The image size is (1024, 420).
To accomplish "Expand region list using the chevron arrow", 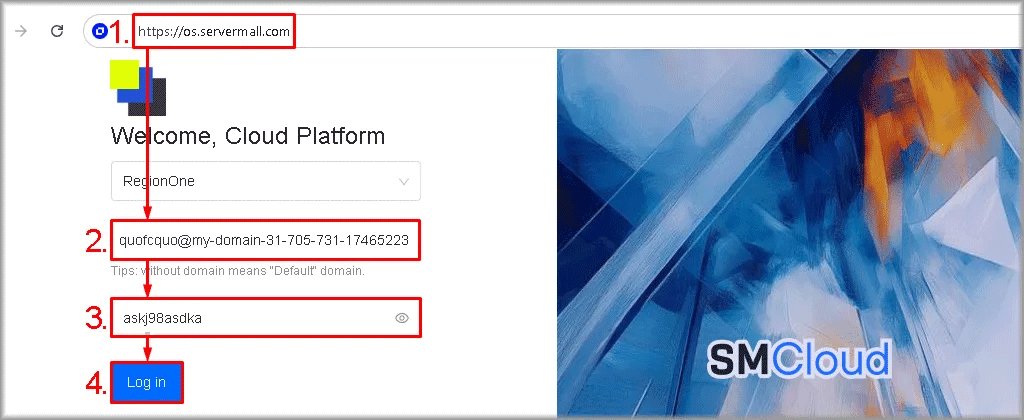I will point(404,182).
